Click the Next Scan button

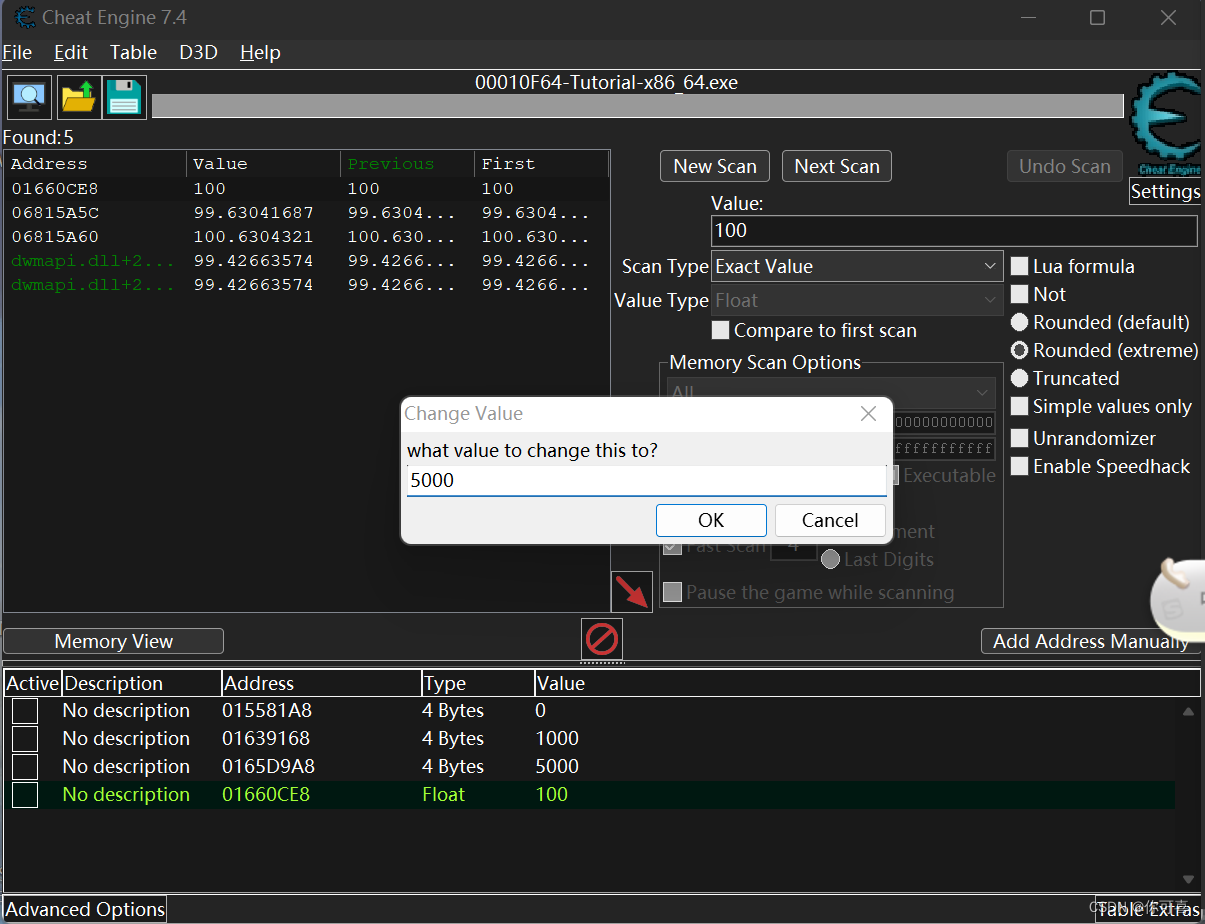pos(837,166)
